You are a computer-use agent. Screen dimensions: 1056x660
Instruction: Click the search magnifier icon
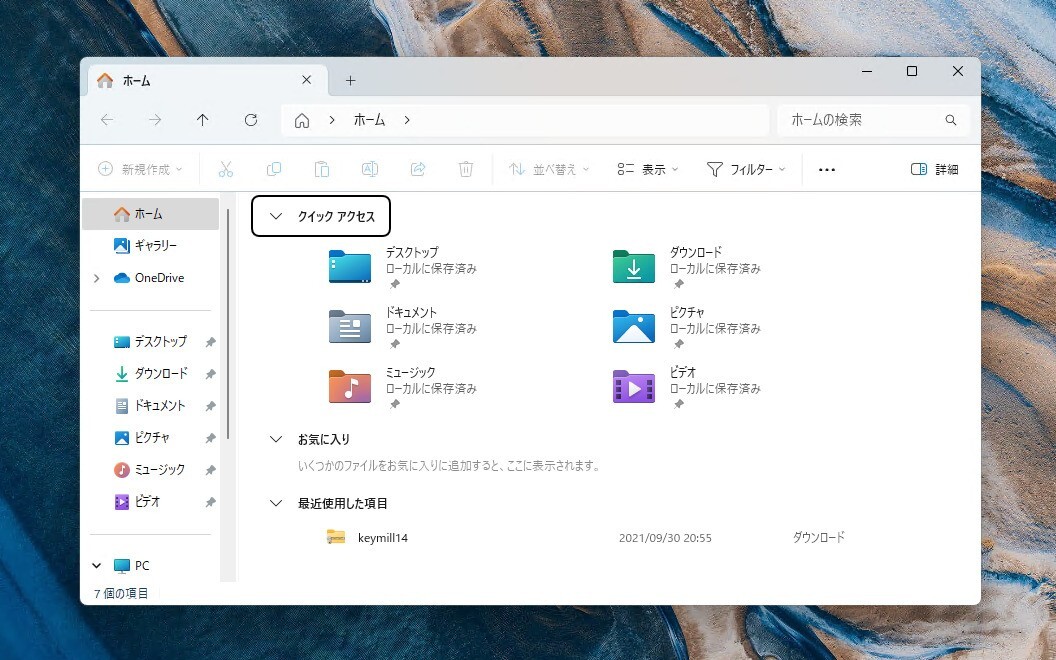(951, 120)
